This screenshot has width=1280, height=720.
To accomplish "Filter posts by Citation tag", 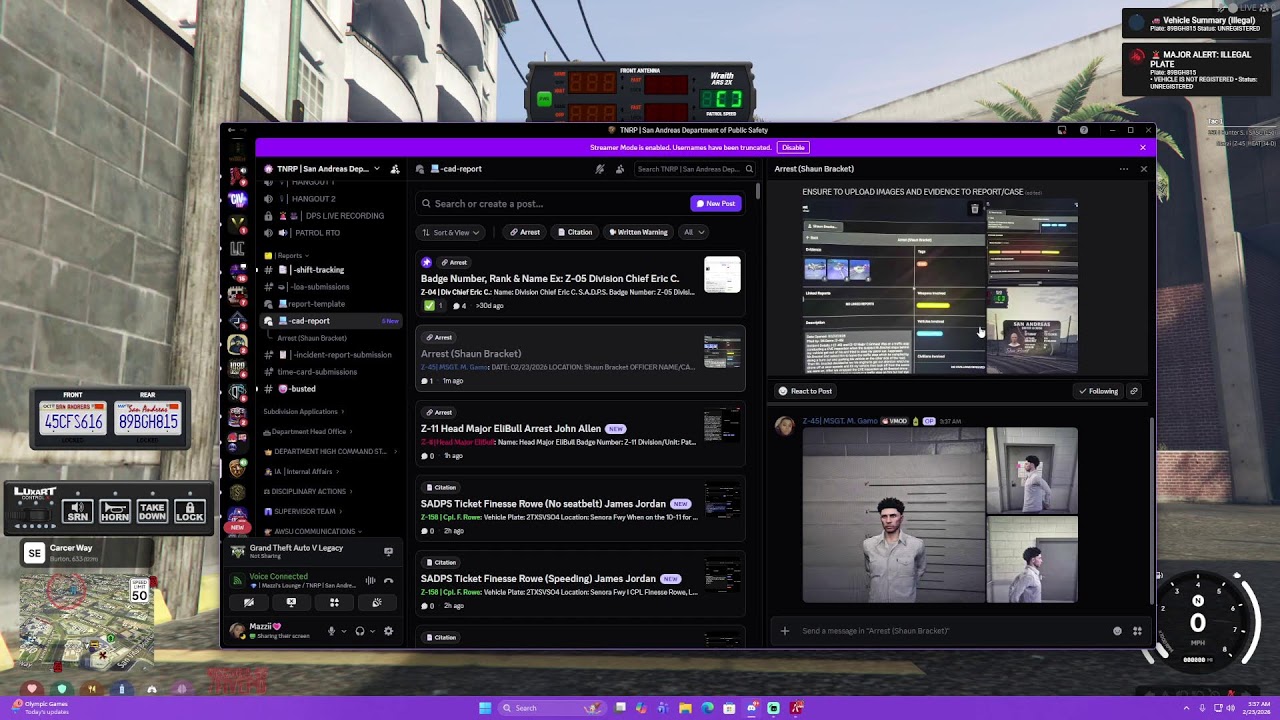I will click(574, 232).
